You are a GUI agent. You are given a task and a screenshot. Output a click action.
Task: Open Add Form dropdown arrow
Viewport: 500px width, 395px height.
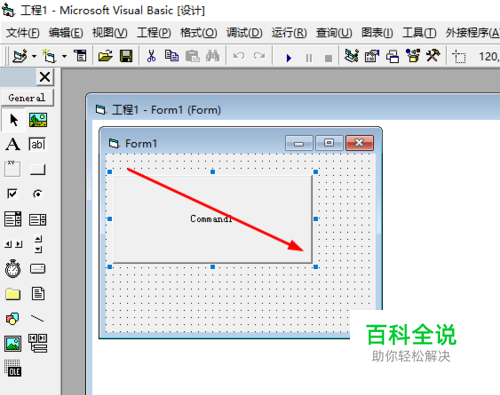click(x=64, y=56)
